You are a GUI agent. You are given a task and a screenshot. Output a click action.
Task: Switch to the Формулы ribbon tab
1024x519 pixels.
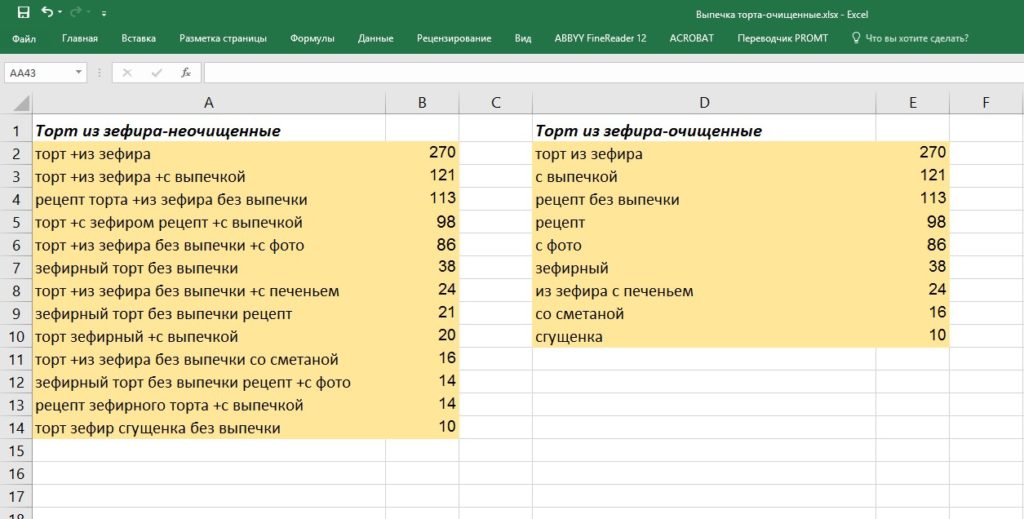pyautogui.click(x=312, y=38)
